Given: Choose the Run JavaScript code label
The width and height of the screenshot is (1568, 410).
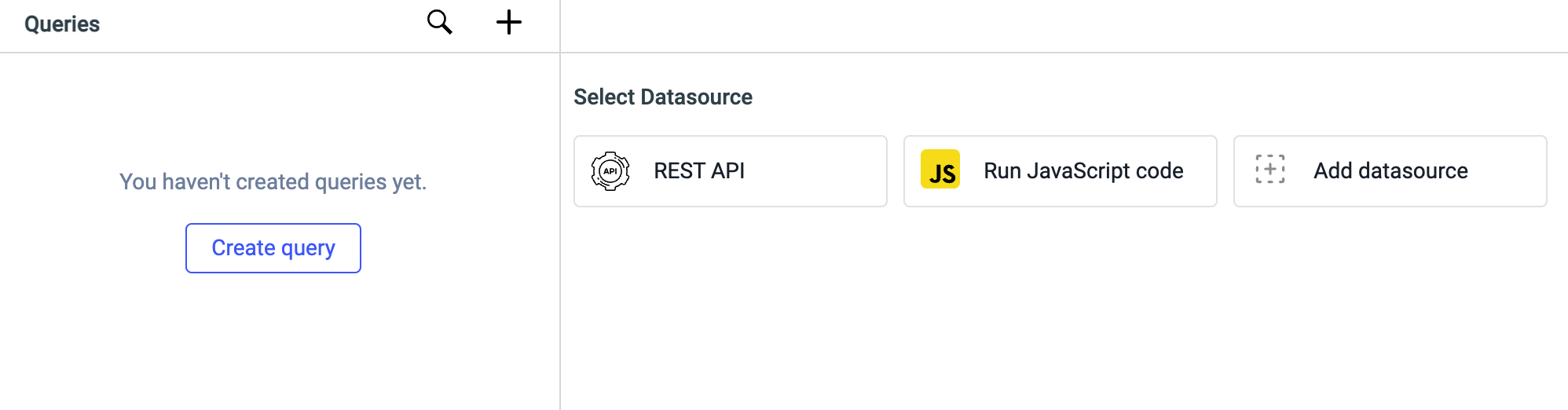Looking at the screenshot, I should (x=1083, y=171).
